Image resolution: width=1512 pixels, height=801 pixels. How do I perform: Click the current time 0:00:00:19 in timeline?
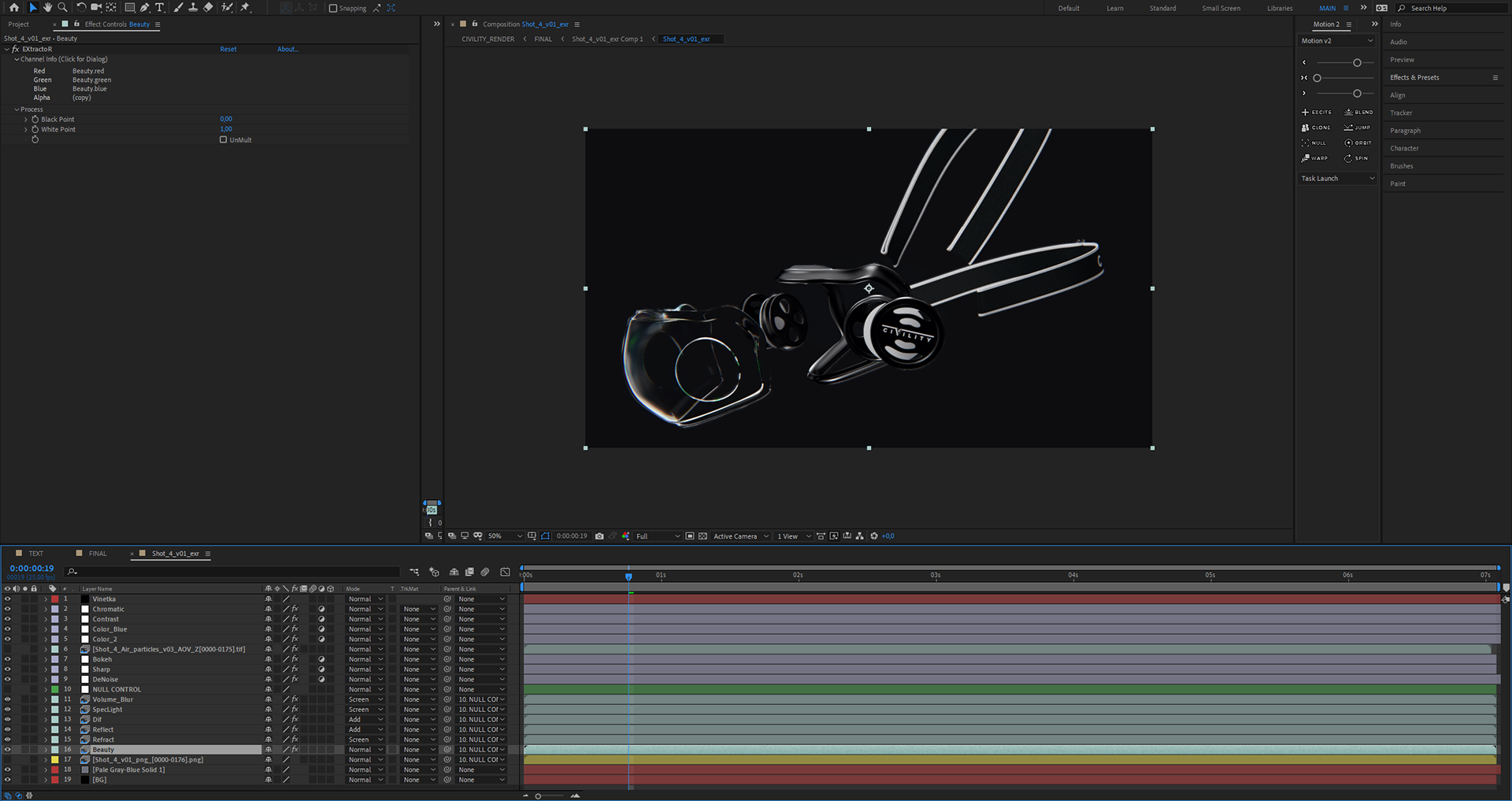[32, 569]
